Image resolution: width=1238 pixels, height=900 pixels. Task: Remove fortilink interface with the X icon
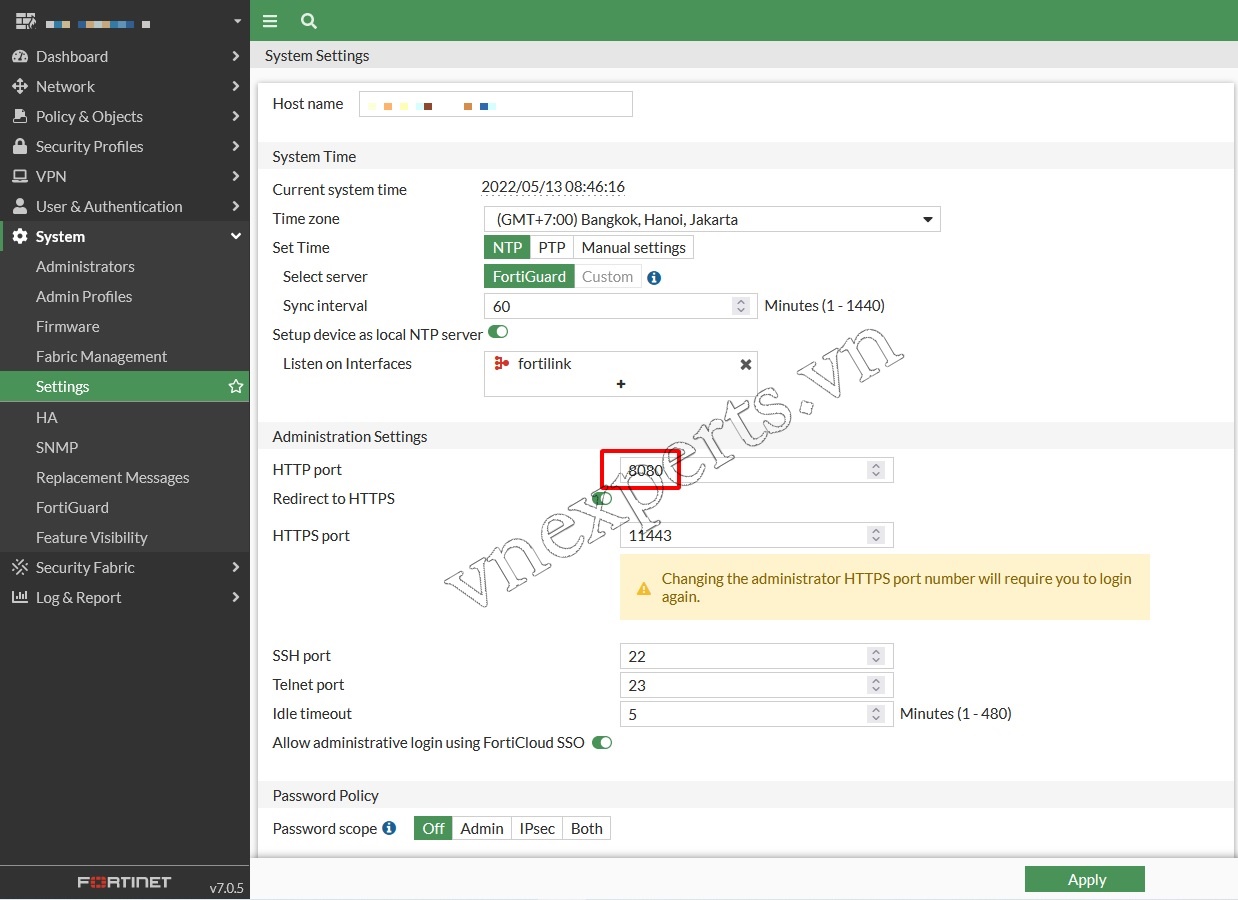745,364
